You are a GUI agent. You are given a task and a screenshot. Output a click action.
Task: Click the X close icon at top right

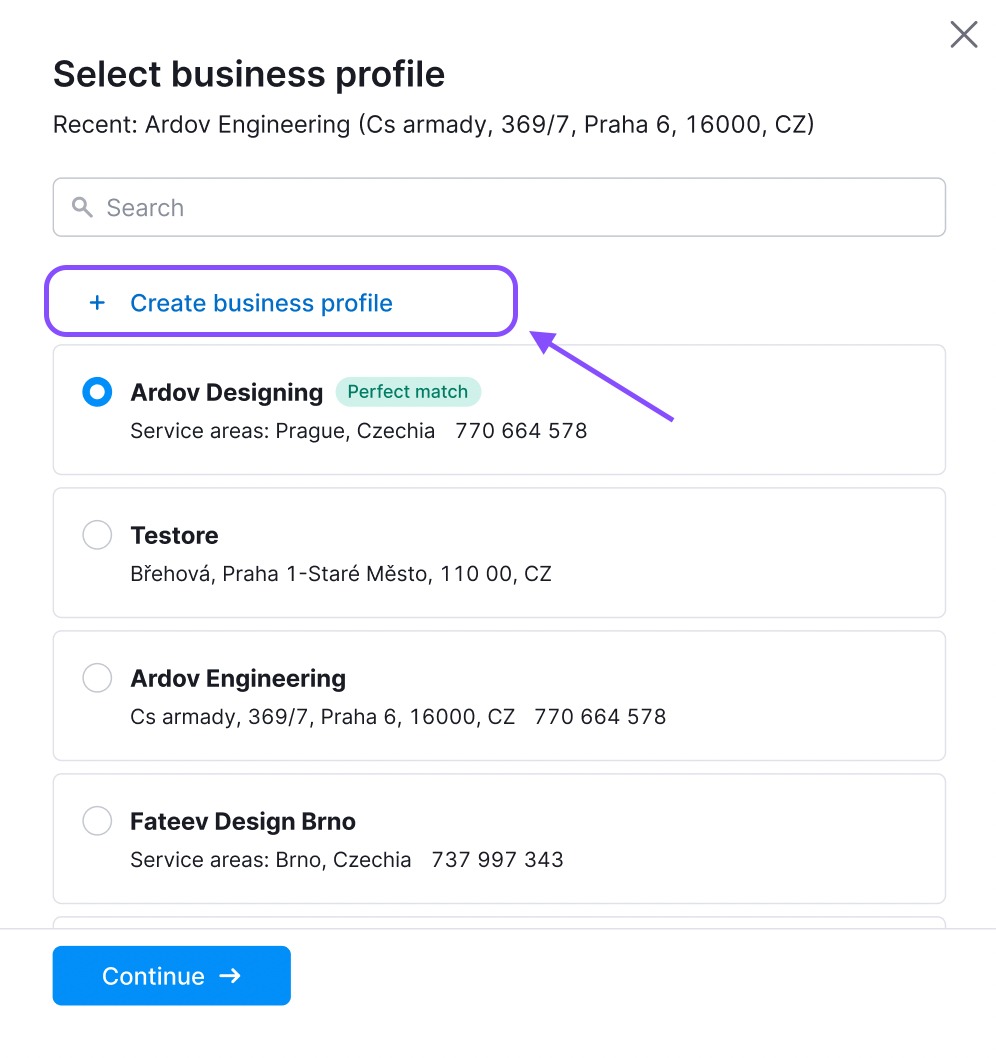click(963, 34)
